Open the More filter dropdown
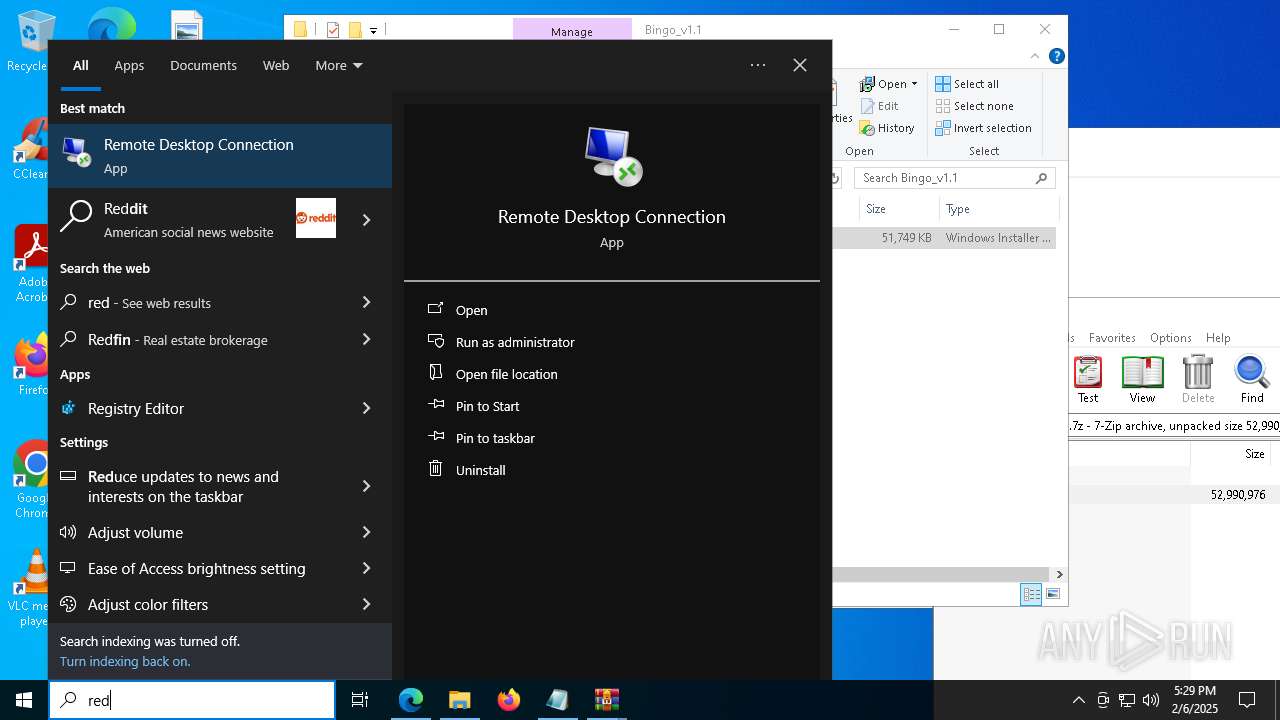Screen dimensions: 1280x720 pyautogui.click(x=339, y=65)
